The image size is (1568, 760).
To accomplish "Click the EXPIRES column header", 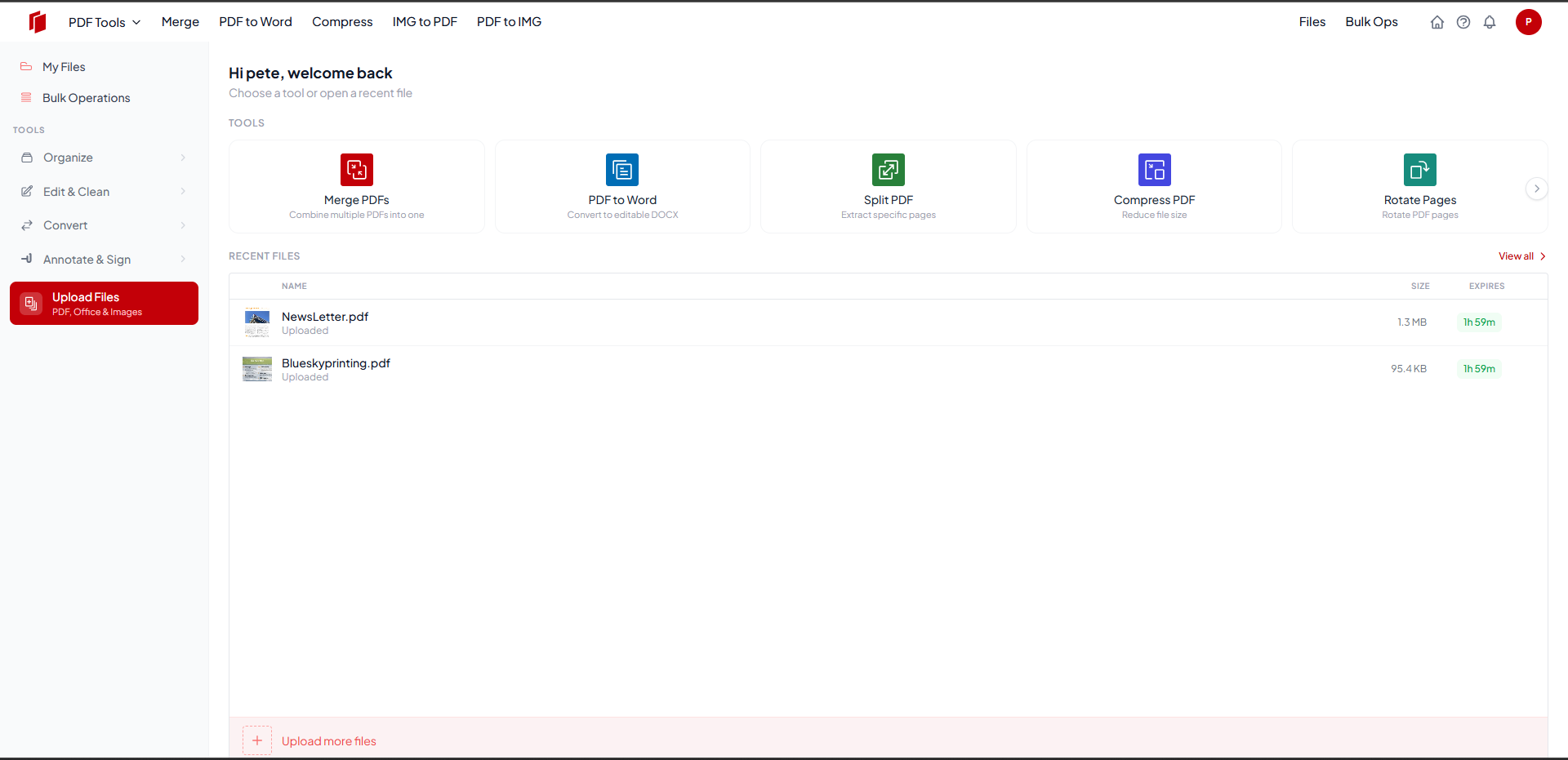I will [1486, 287].
